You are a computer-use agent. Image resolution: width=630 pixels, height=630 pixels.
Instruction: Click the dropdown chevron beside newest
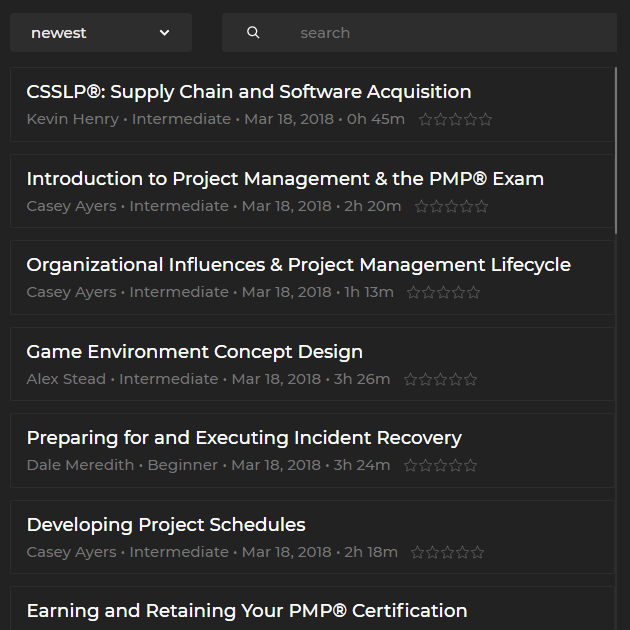pyautogui.click(x=165, y=33)
